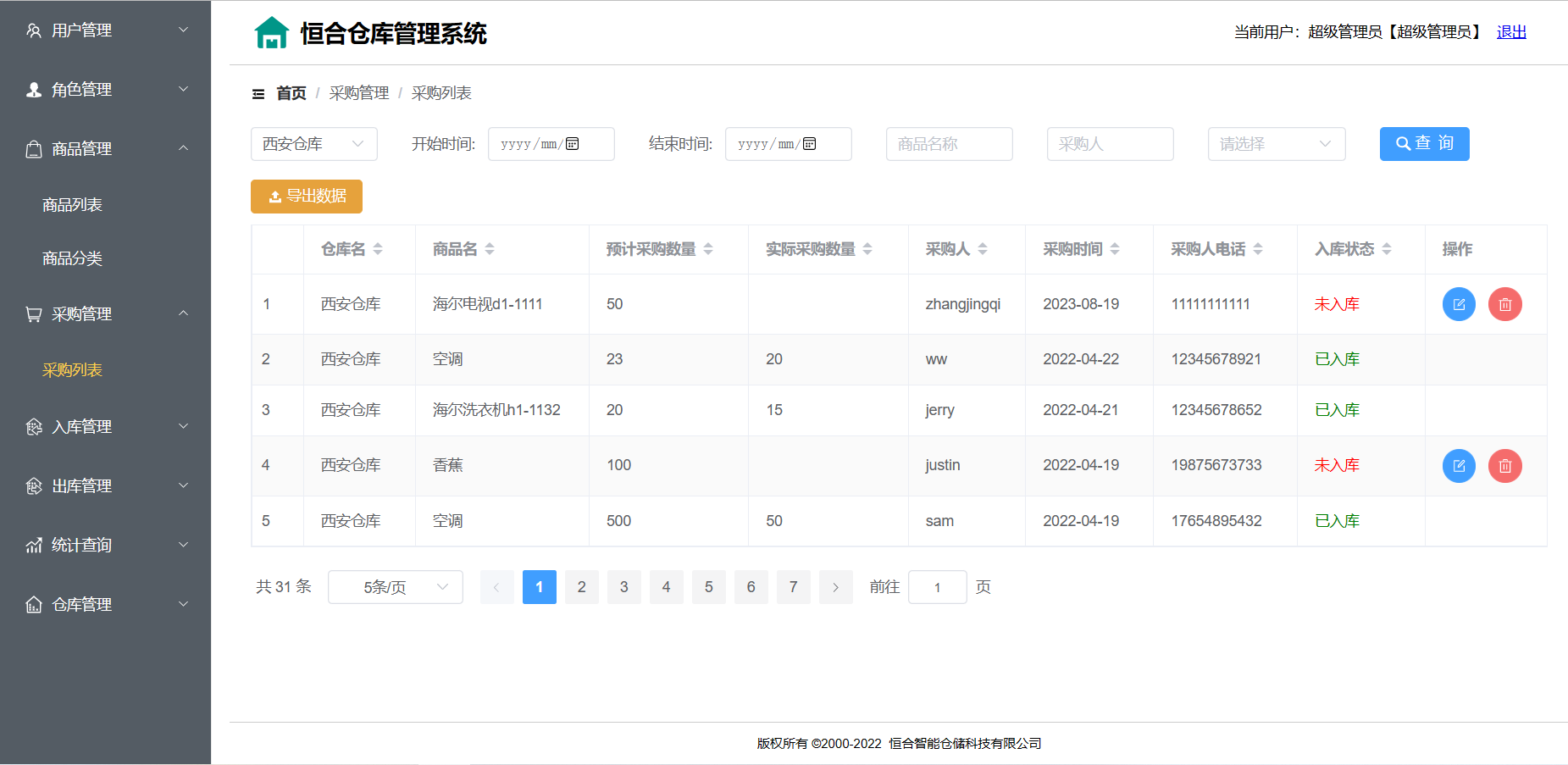Expand 角色管理 menu chevron
This screenshot has width=1568, height=765.
[183, 90]
